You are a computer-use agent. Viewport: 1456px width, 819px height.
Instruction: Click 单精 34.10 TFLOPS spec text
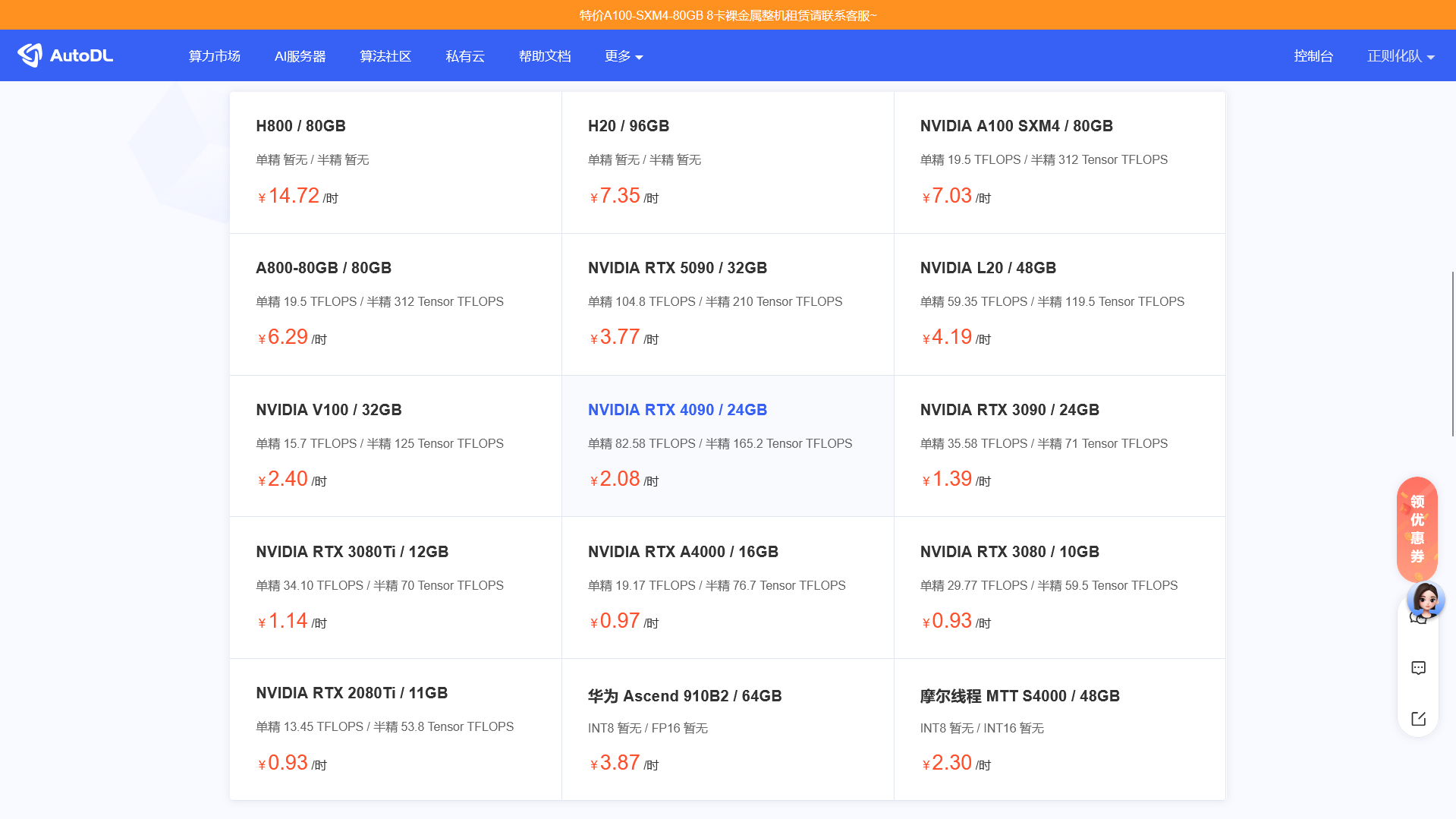(310, 586)
